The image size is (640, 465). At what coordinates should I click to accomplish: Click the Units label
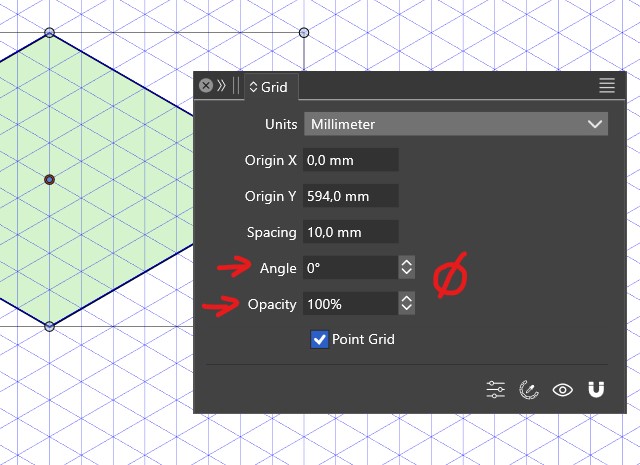[281, 124]
